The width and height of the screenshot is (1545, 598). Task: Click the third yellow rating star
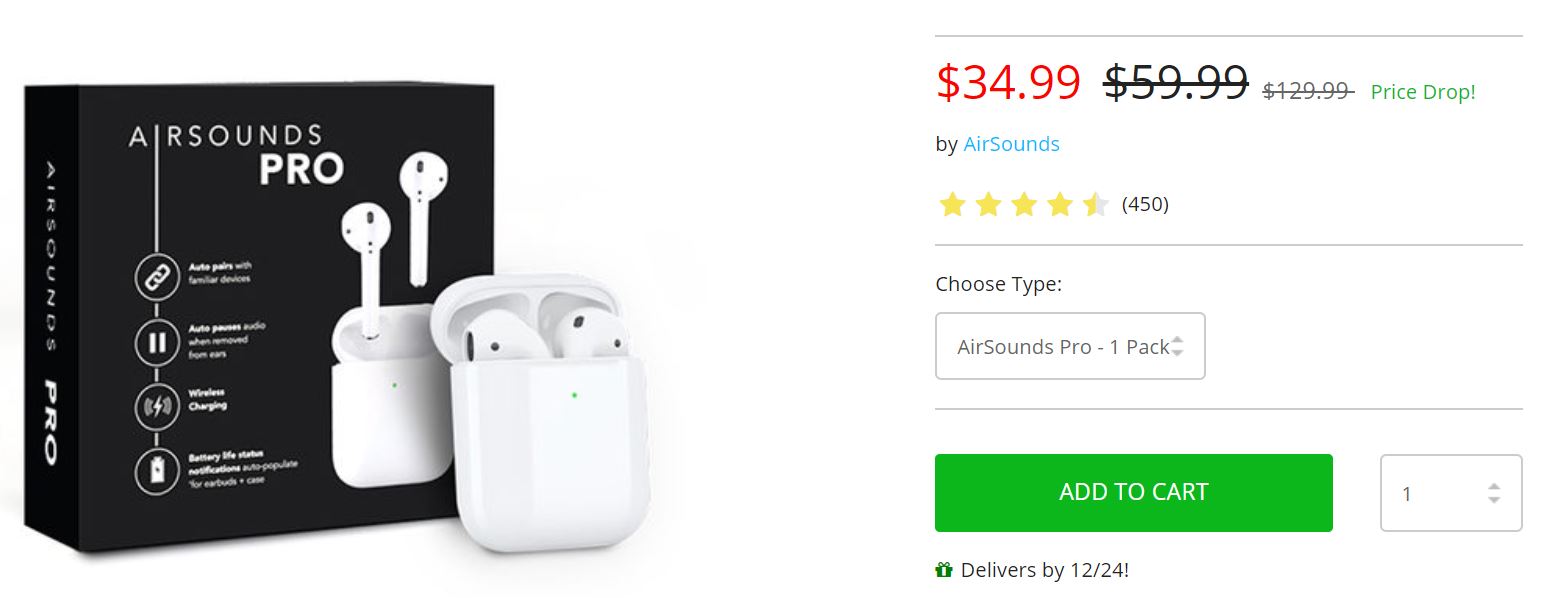(x=1024, y=205)
